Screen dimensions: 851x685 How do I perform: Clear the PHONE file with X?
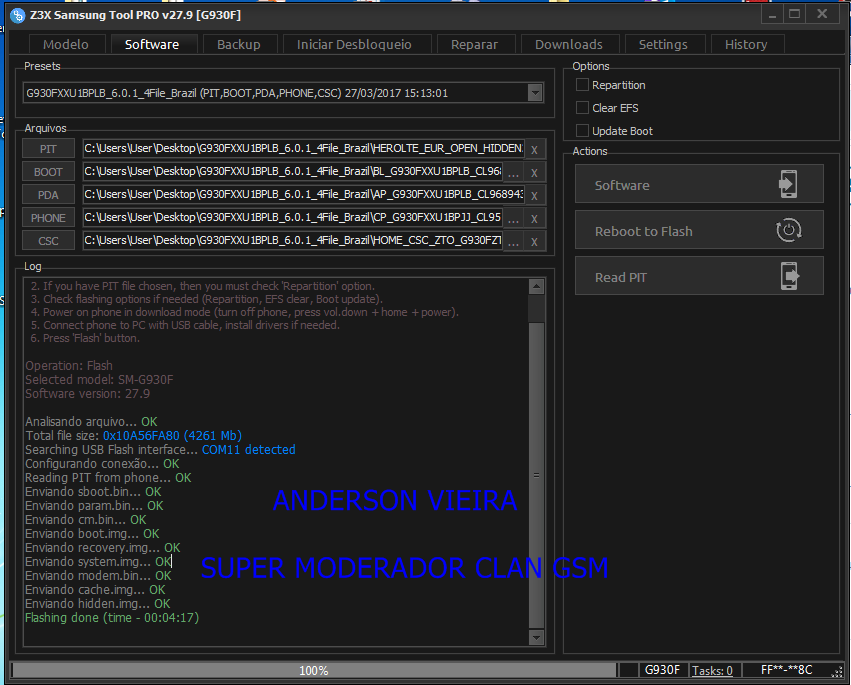535,218
